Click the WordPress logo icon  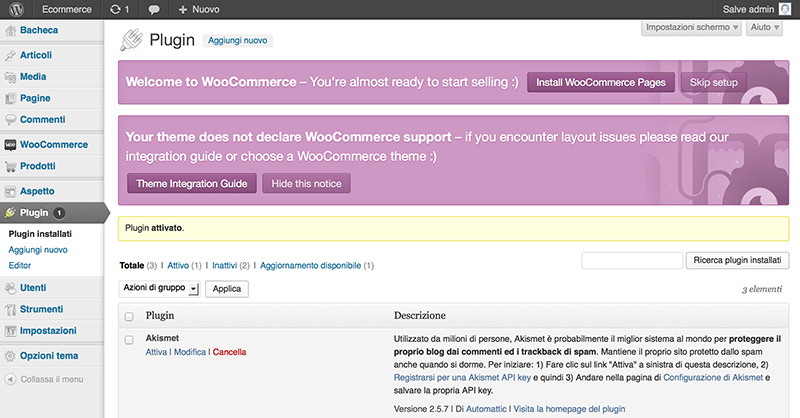tap(16, 9)
